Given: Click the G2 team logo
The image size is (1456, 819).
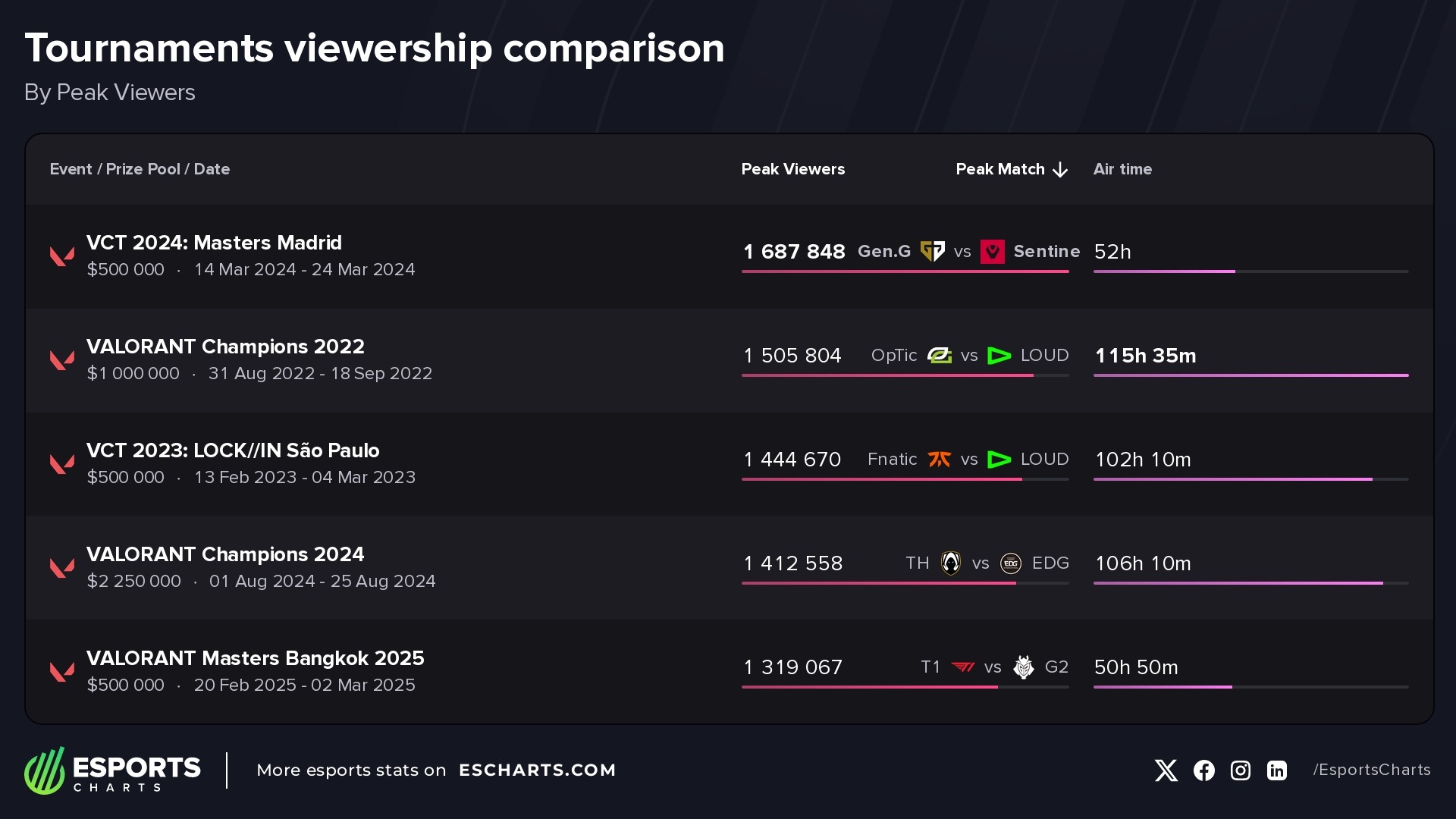Looking at the screenshot, I should (1024, 667).
